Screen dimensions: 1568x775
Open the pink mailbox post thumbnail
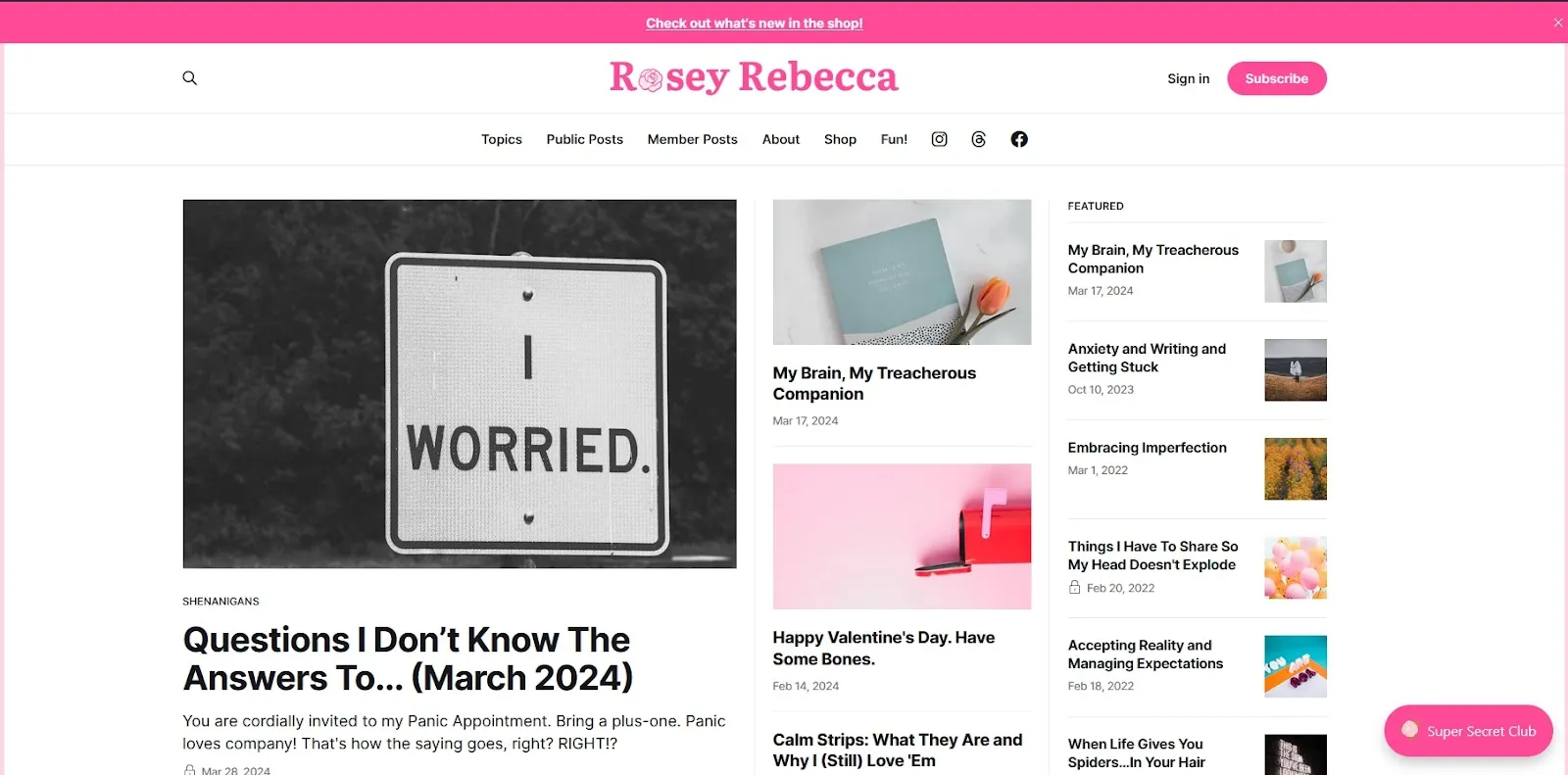click(x=902, y=536)
